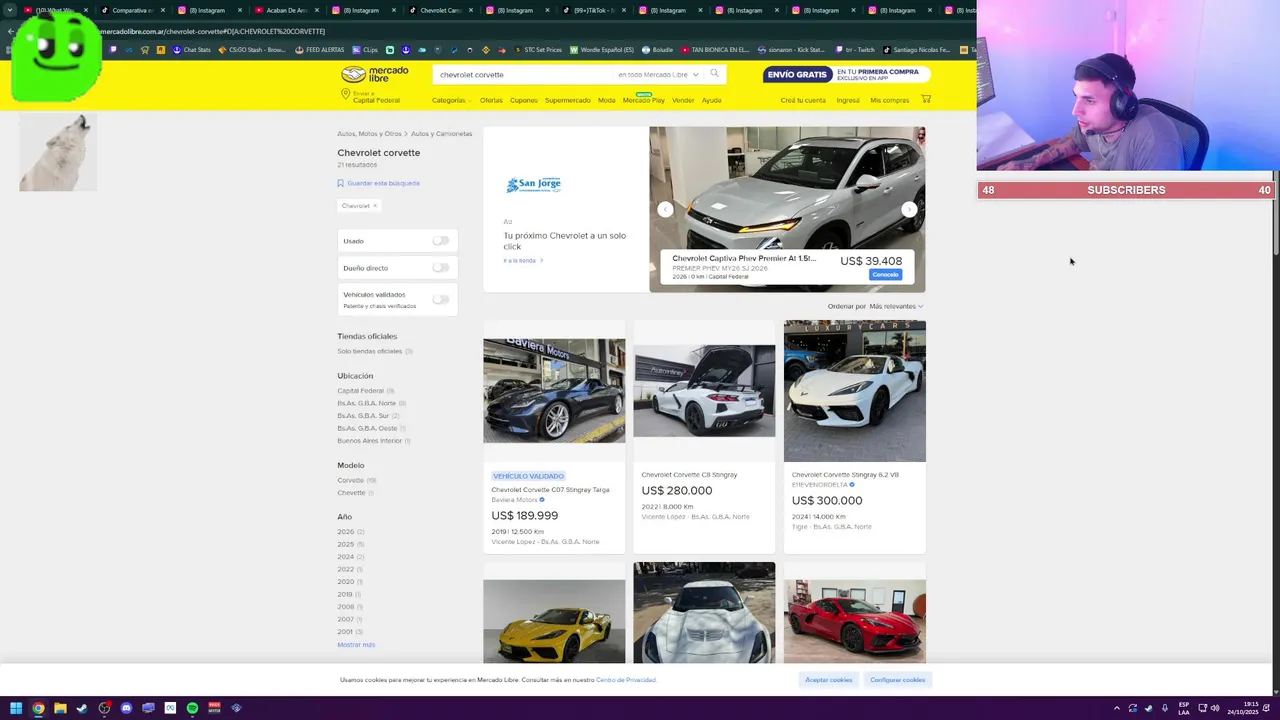
Task: Open the Windows Start menu
Action: click(x=16, y=708)
